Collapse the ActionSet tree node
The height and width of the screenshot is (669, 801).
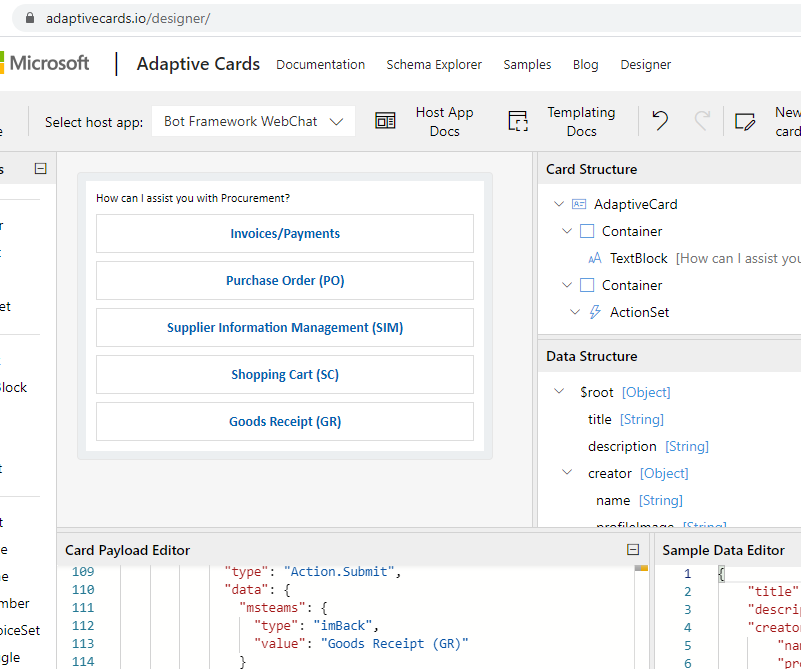point(575,312)
